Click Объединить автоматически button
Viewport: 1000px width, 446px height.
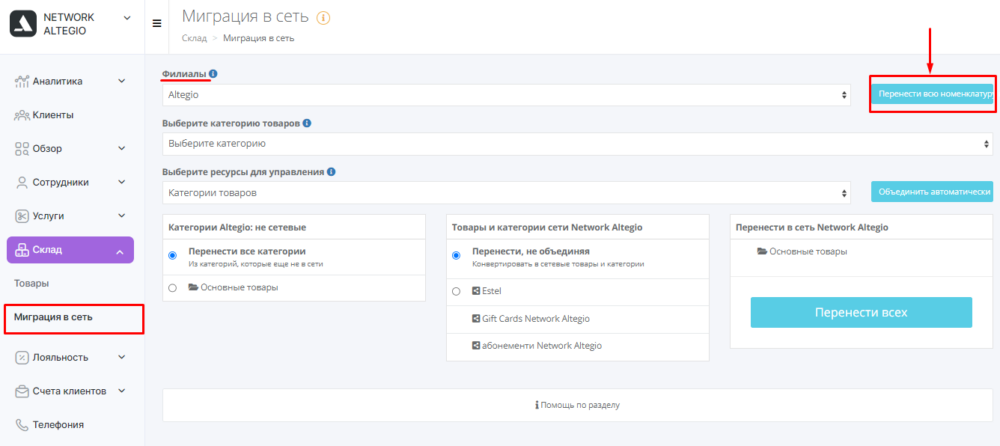[x=932, y=191]
